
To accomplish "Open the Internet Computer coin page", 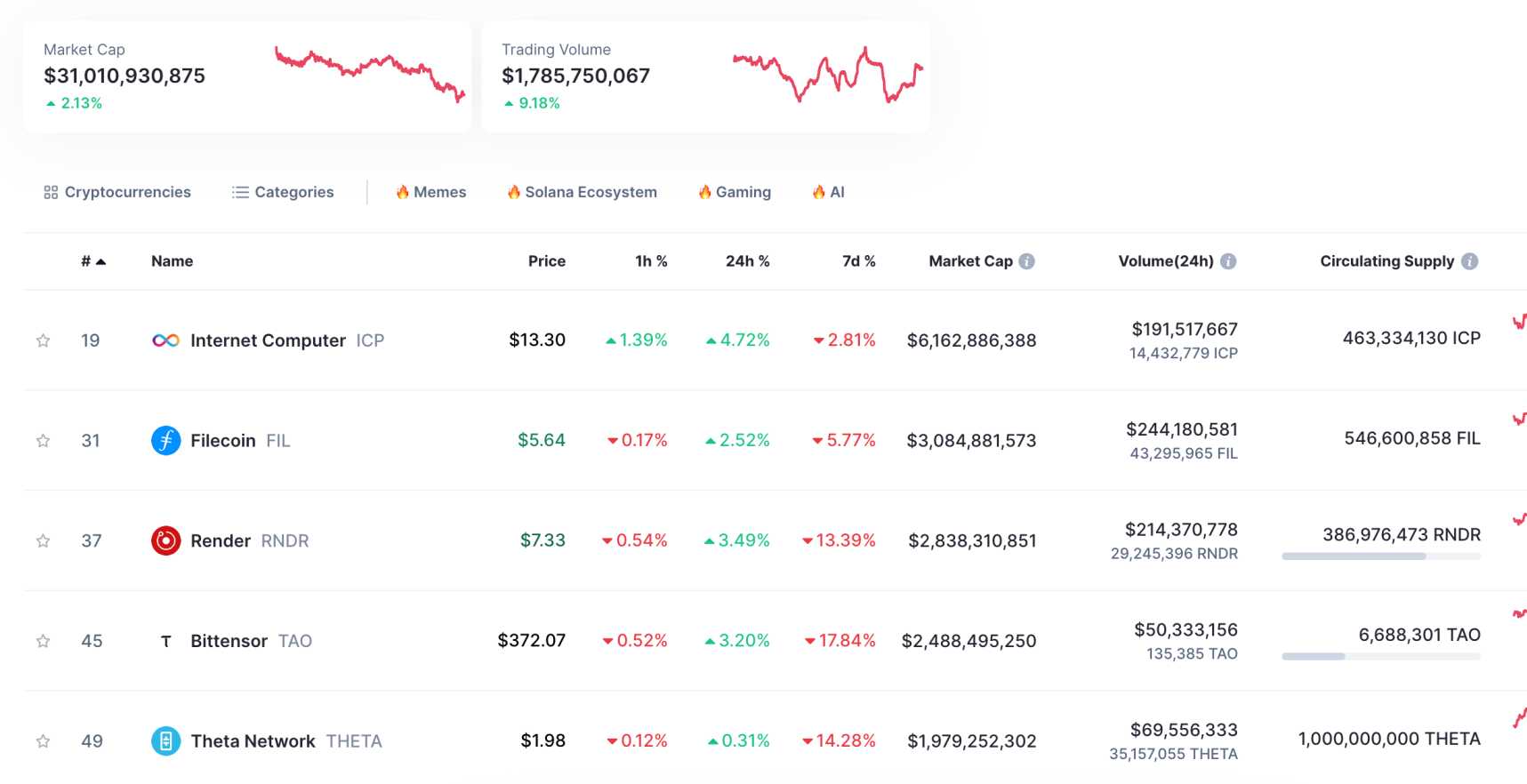I will [x=268, y=340].
